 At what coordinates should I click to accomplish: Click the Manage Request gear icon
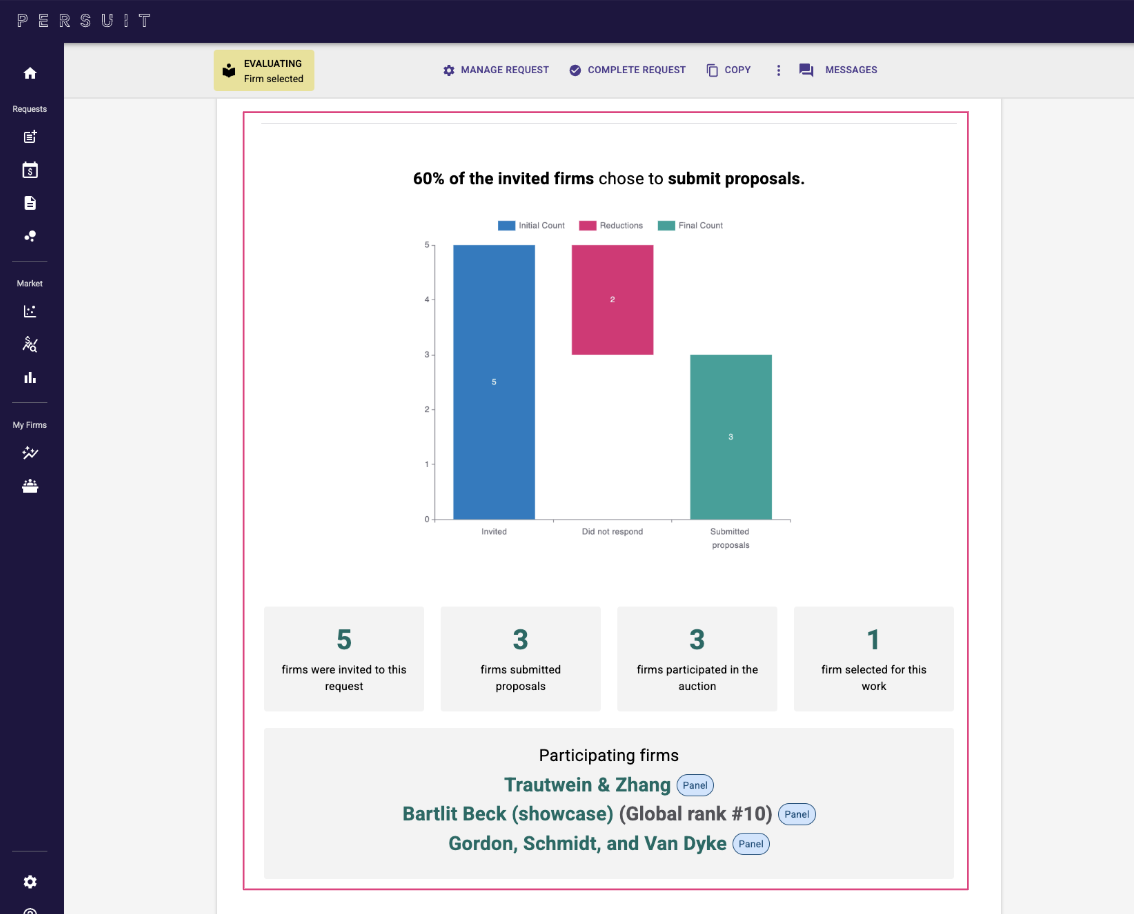(x=448, y=70)
